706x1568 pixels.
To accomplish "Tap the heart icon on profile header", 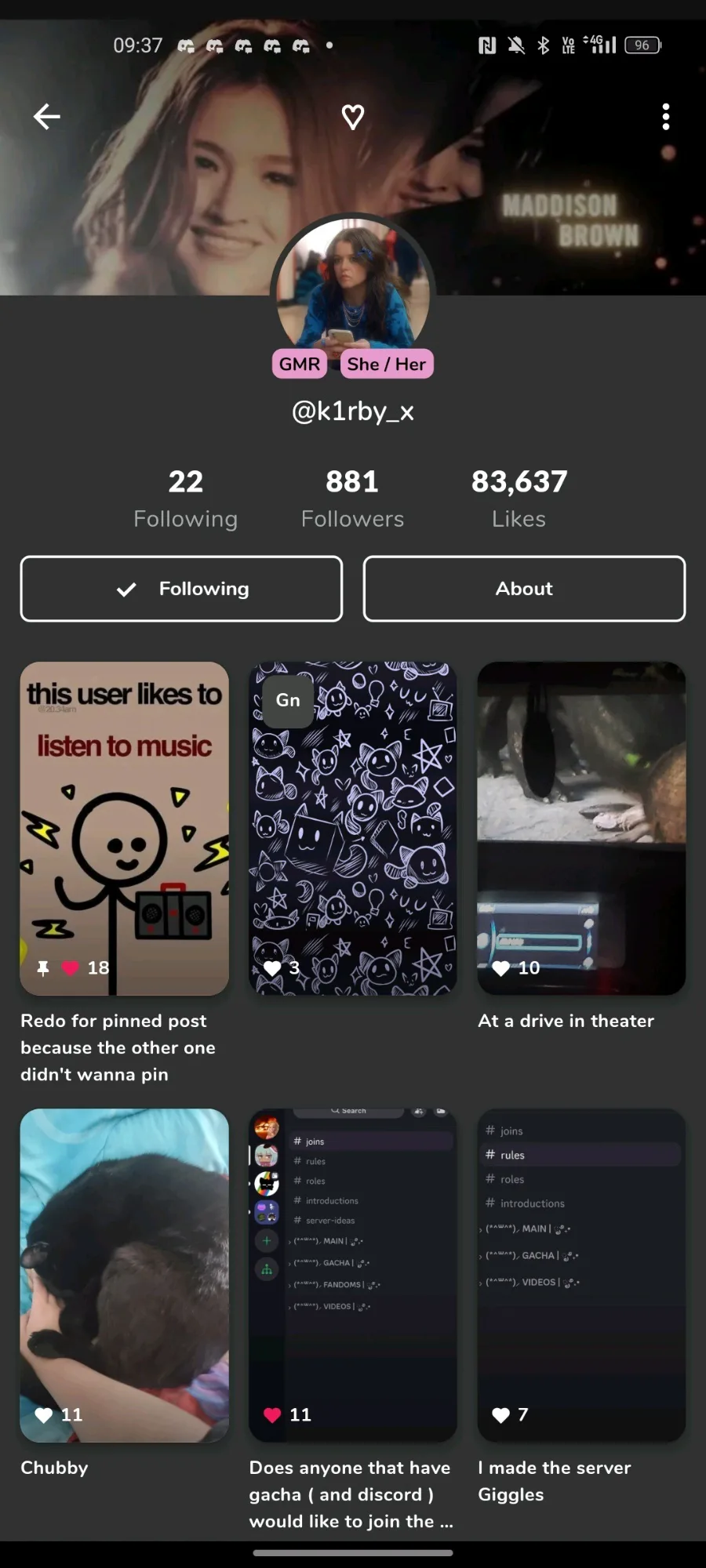I will (353, 117).
